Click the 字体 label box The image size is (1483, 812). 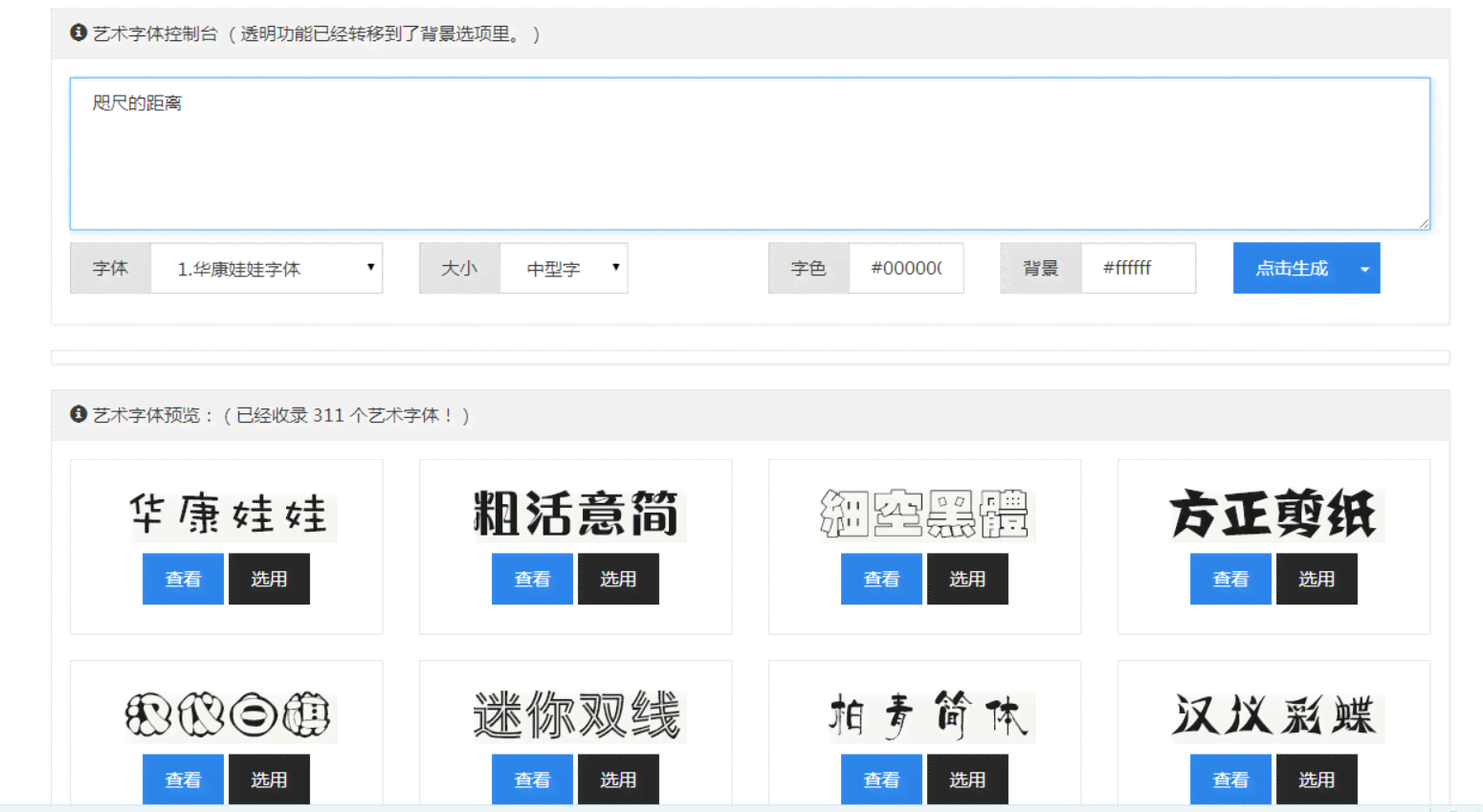(111, 269)
